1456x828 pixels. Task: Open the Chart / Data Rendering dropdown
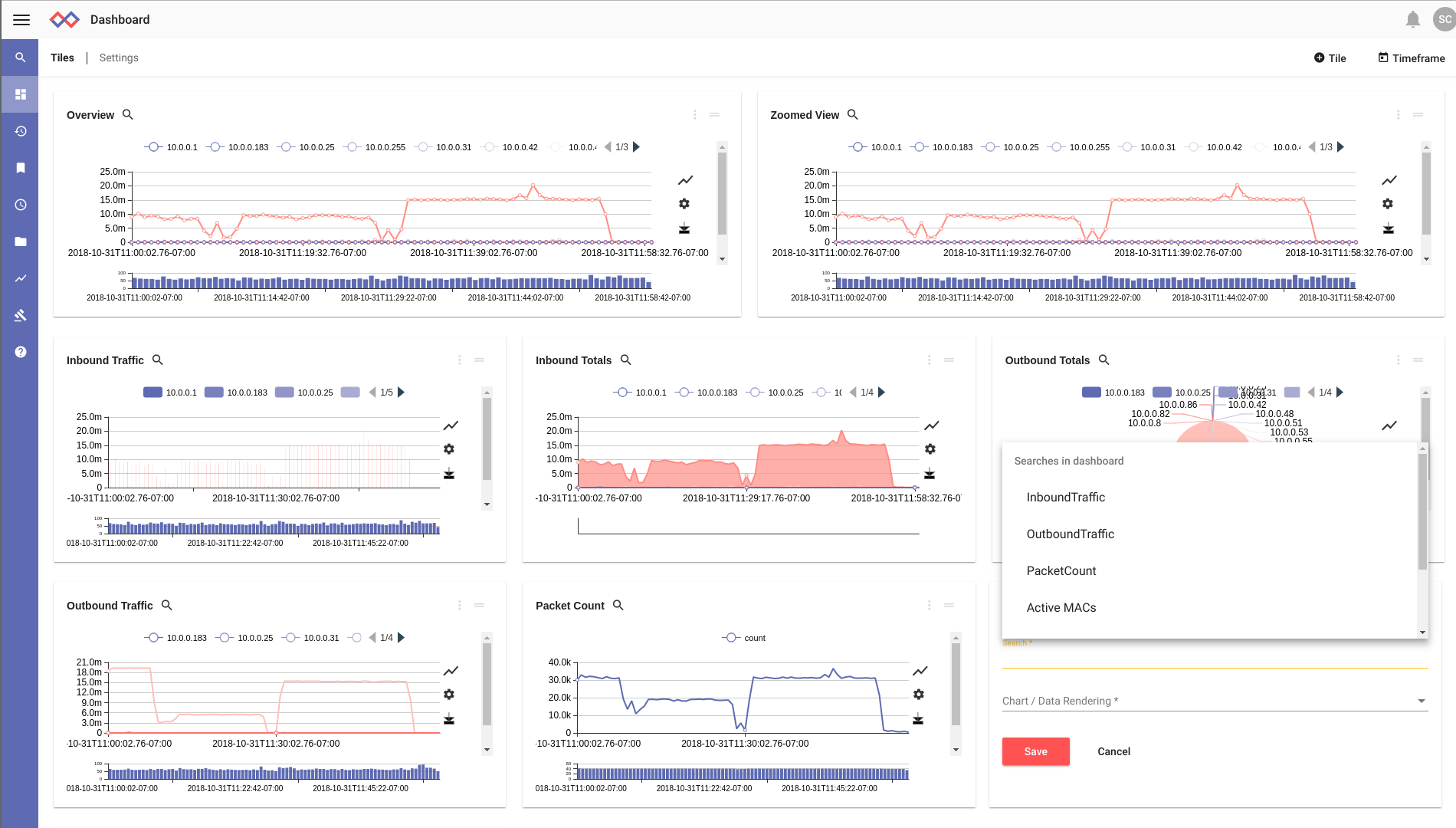click(1215, 701)
